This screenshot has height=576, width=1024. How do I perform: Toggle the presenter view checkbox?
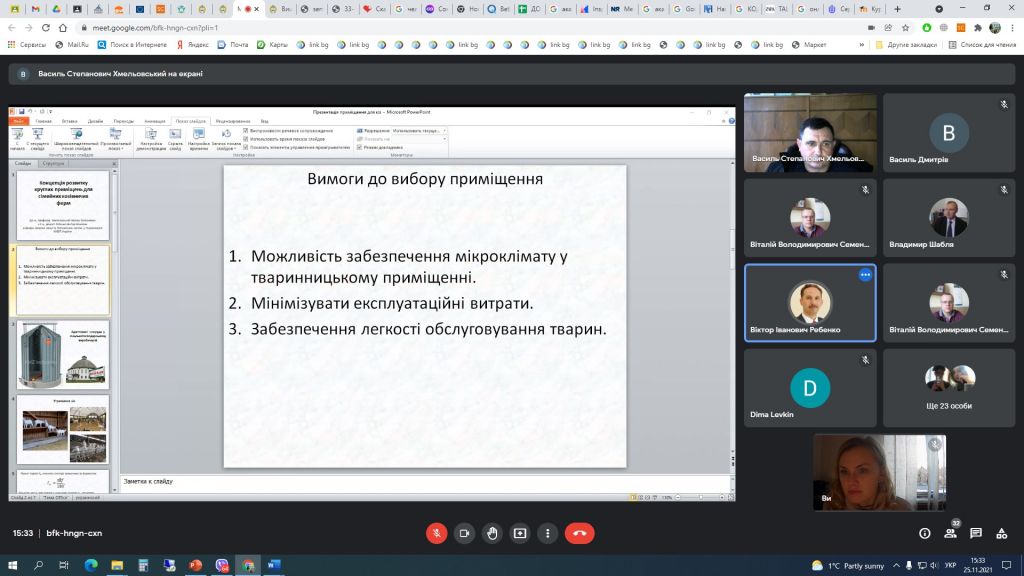(x=360, y=148)
